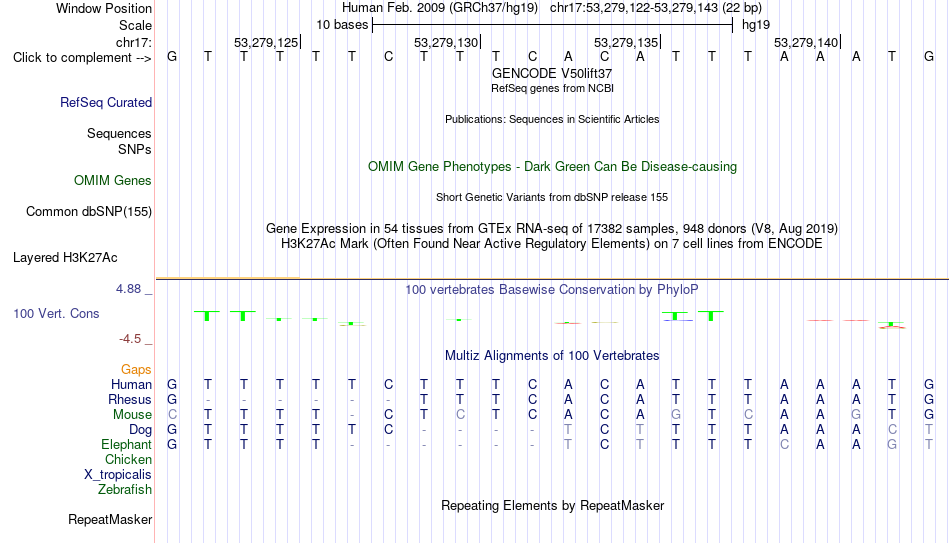Select the -4.5 conservation axis minimum
The height and width of the screenshot is (543, 950).
point(130,339)
